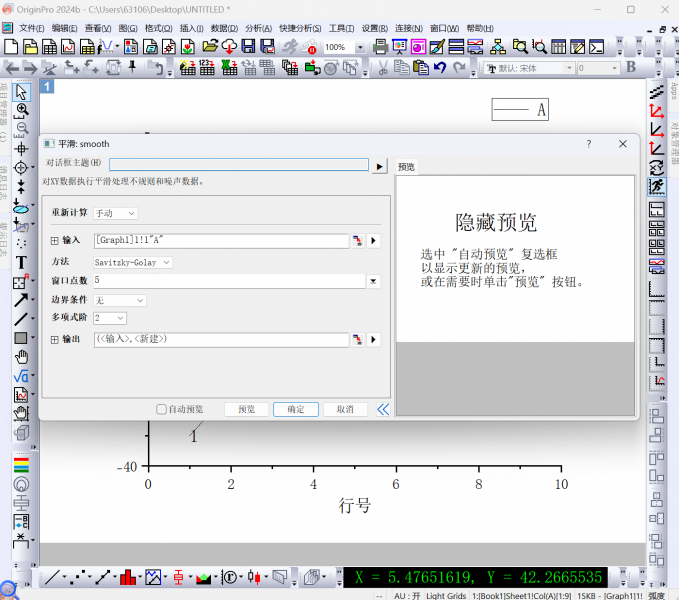
Task: Click the dialog help question mark
Action: coord(589,144)
